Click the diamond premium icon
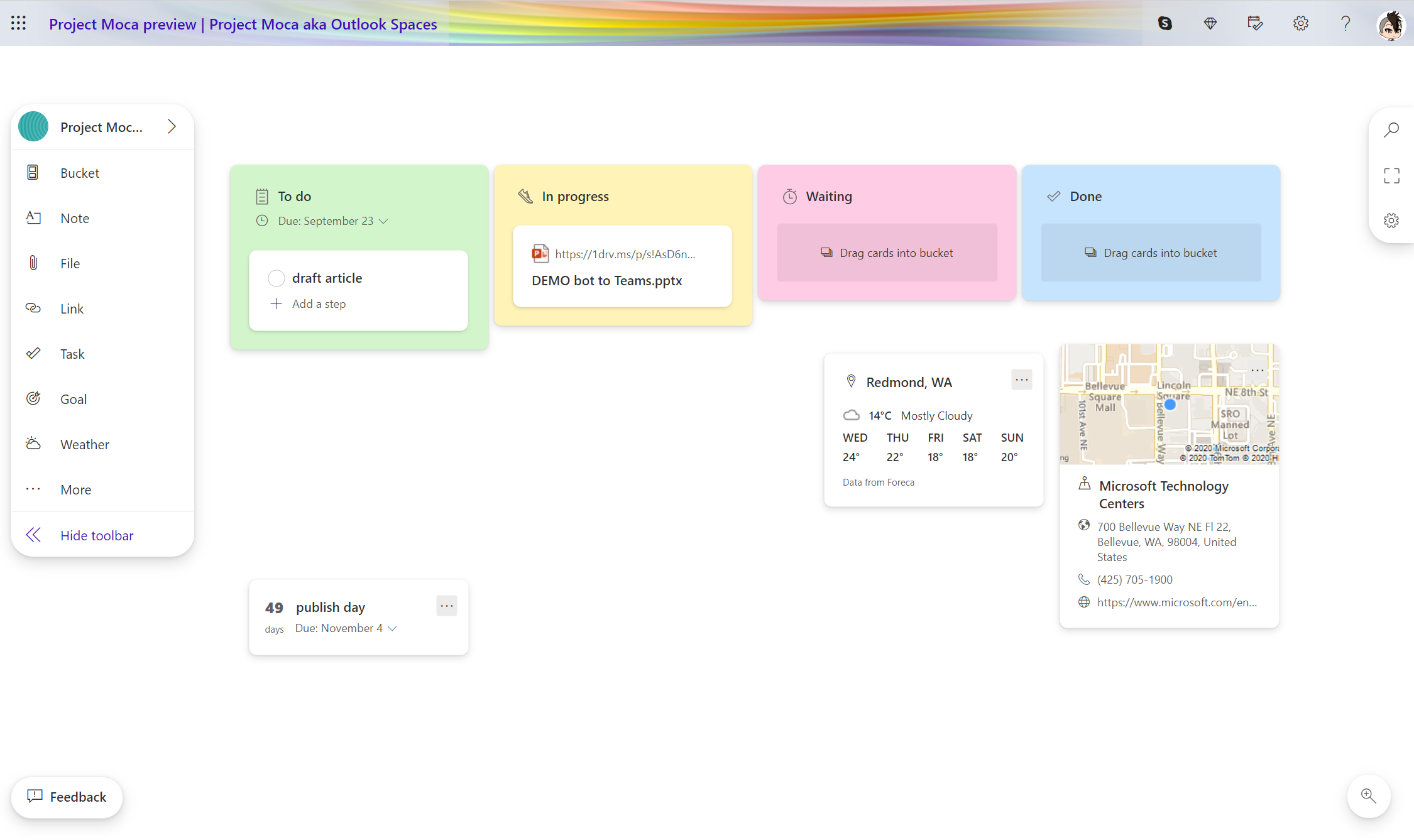Viewport: 1414px width, 840px height. (x=1210, y=23)
